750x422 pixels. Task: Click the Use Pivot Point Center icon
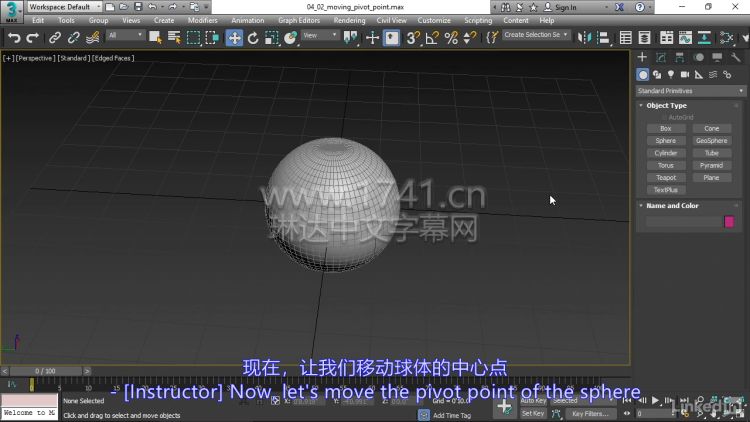(x=351, y=38)
